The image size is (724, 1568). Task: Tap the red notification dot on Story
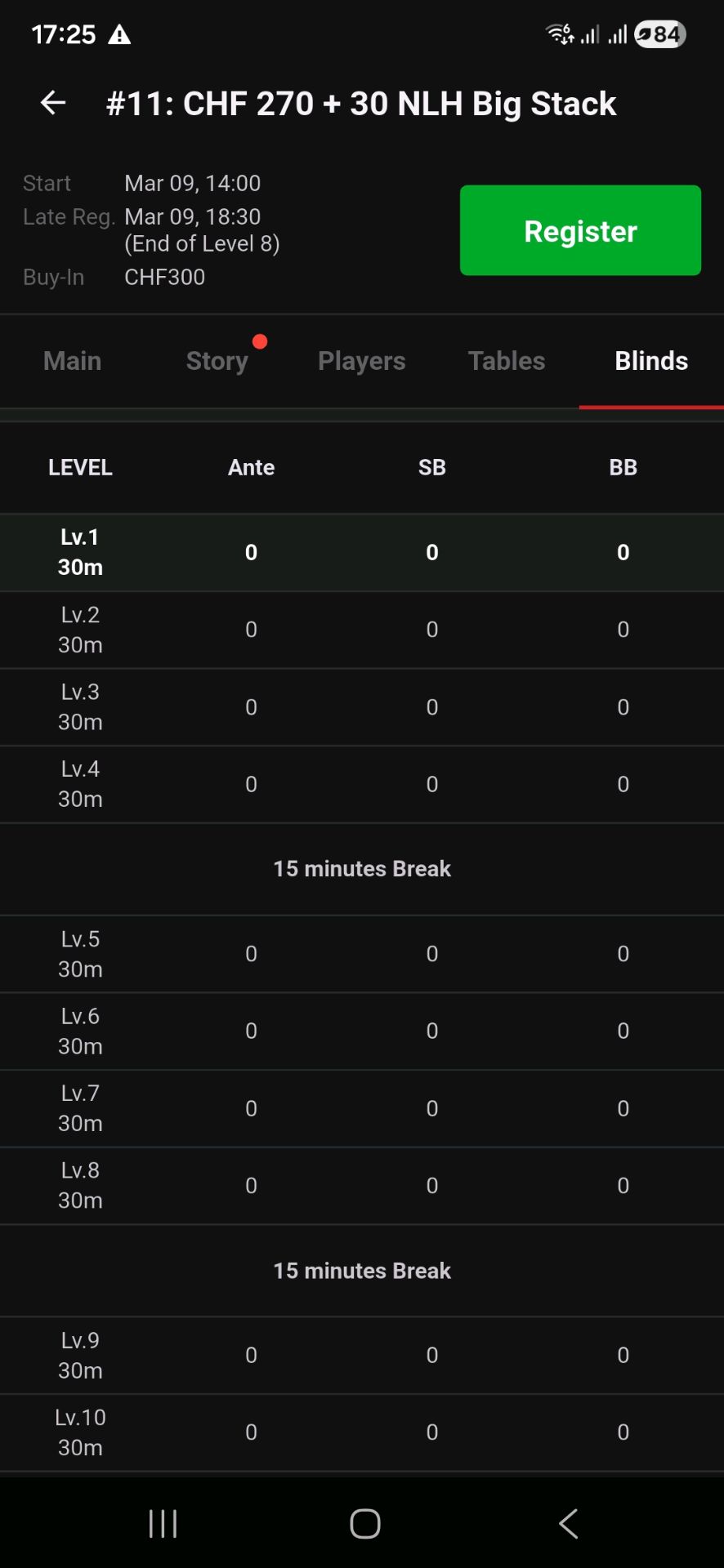(260, 341)
